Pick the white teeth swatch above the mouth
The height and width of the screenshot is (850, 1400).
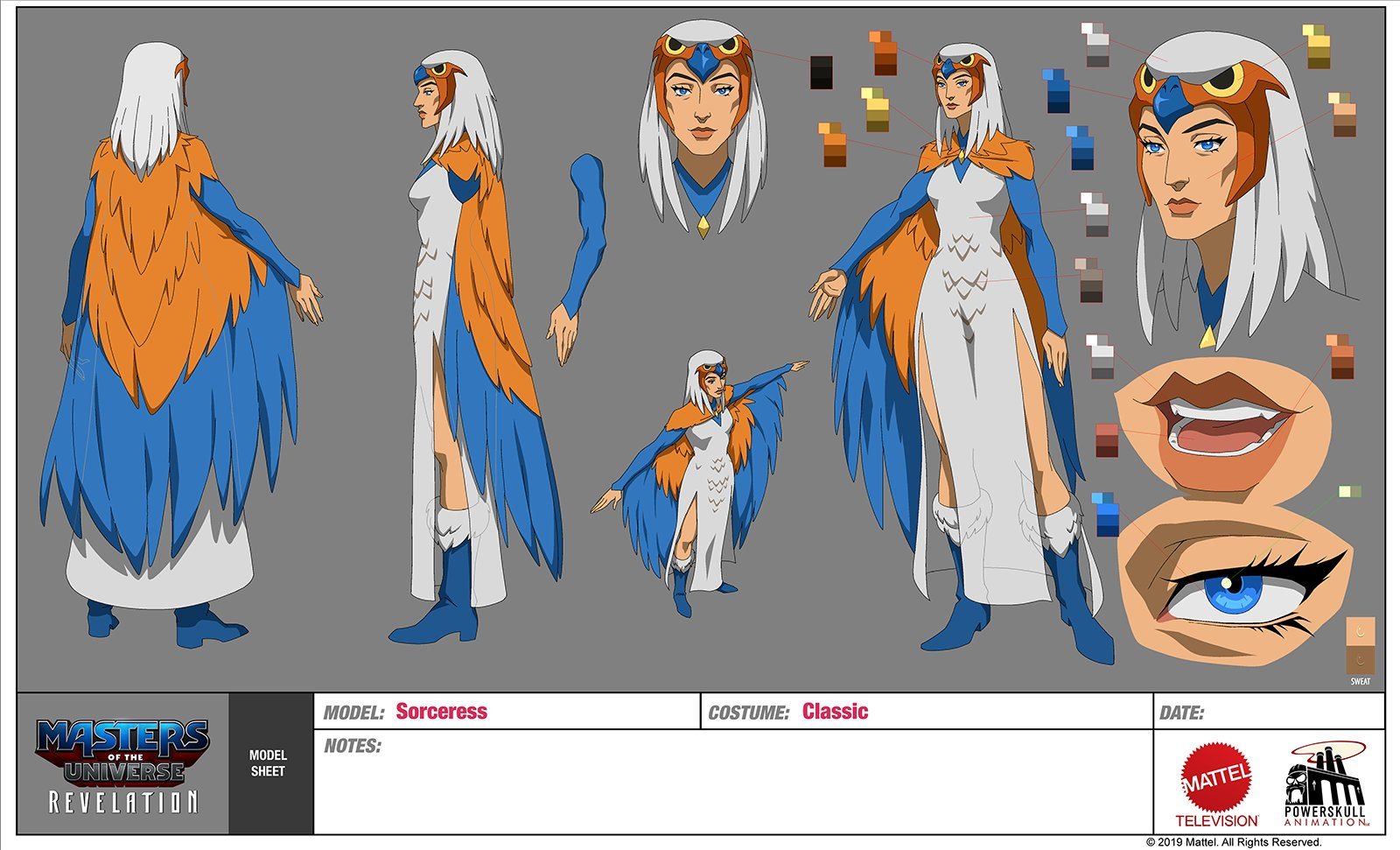[x=1101, y=356]
